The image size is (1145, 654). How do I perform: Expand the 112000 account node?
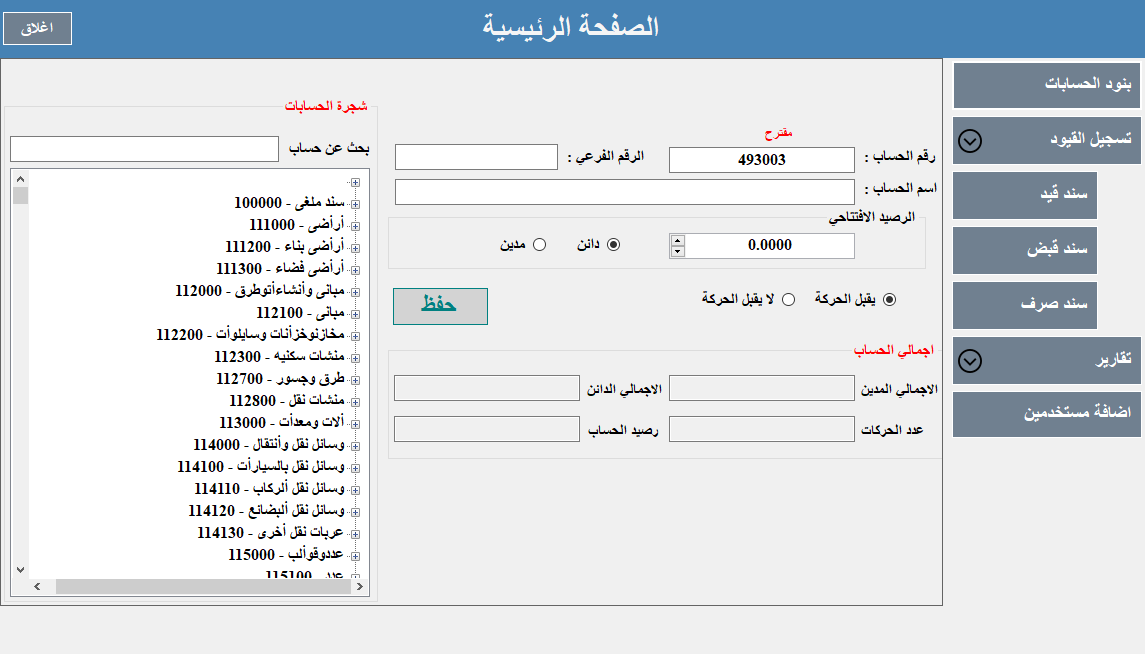[x=355, y=292]
